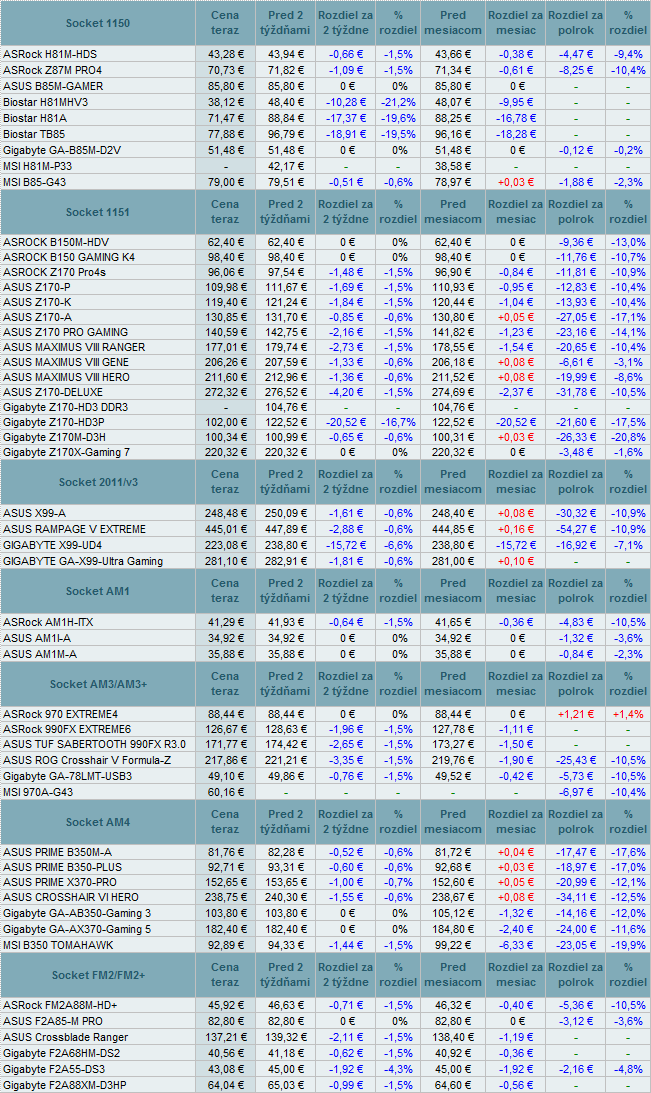Click the Socket AM3/AM3+ section header

(x=98, y=684)
